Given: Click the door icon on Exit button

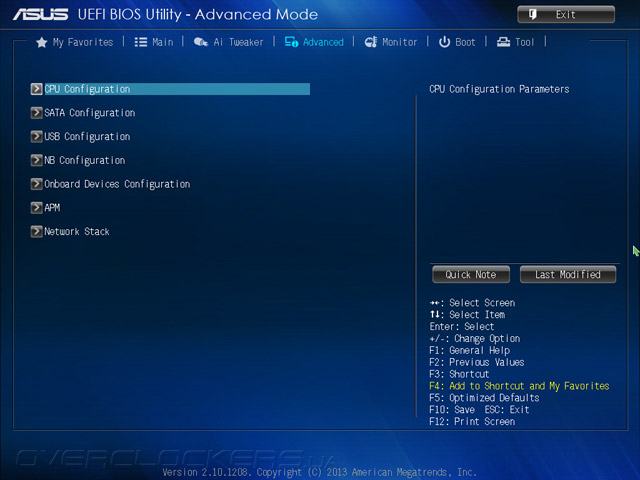Looking at the screenshot, I should pos(533,15).
